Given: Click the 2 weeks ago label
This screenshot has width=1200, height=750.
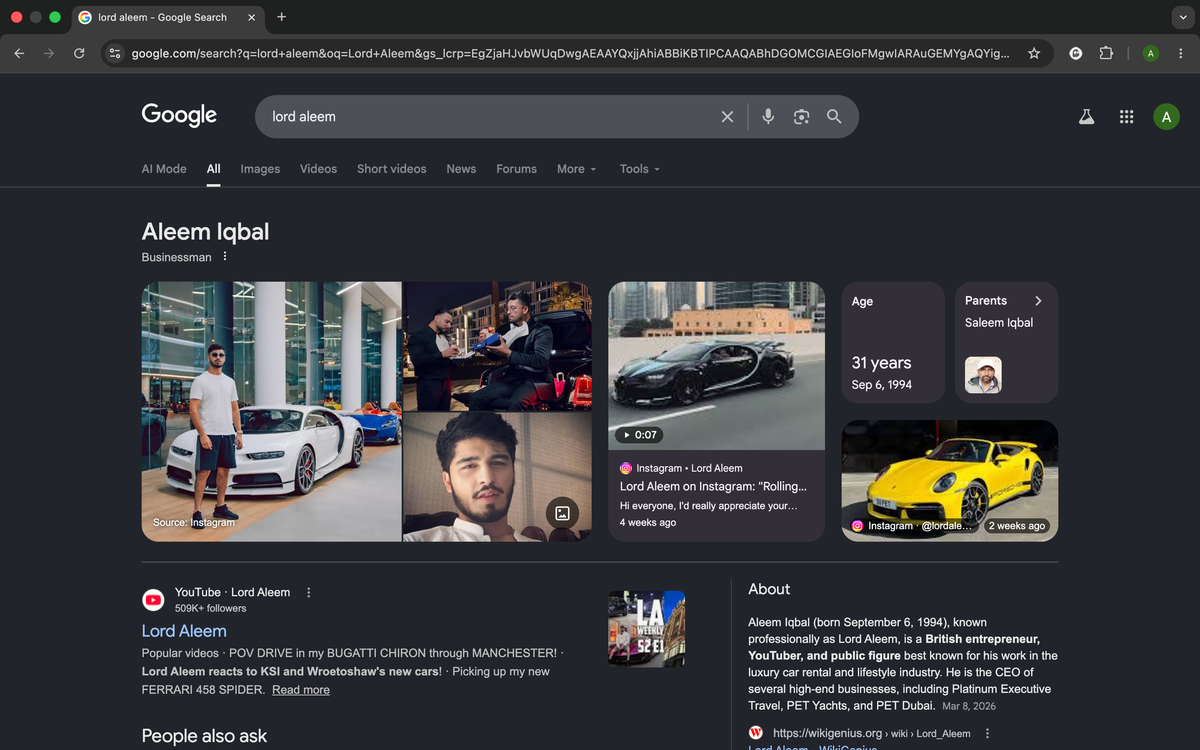Looking at the screenshot, I should pos(1017,526).
